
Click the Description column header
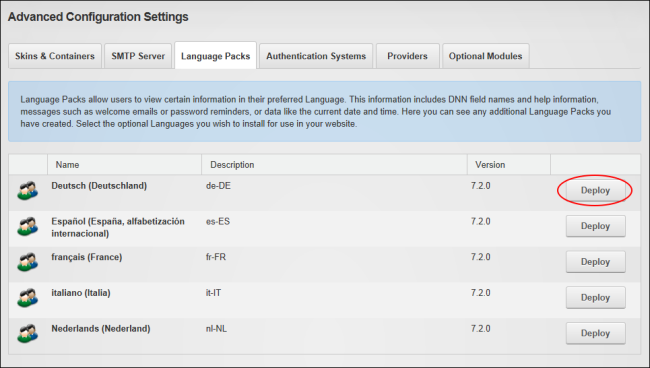pyautogui.click(x=232, y=165)
